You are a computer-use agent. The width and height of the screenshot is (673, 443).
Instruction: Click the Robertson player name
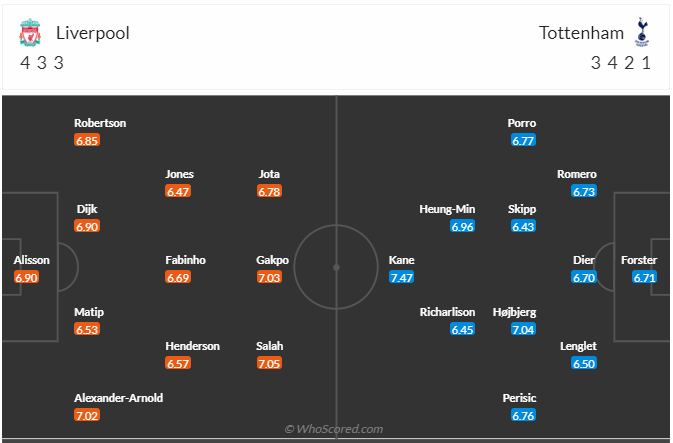(x=100, y=123)
